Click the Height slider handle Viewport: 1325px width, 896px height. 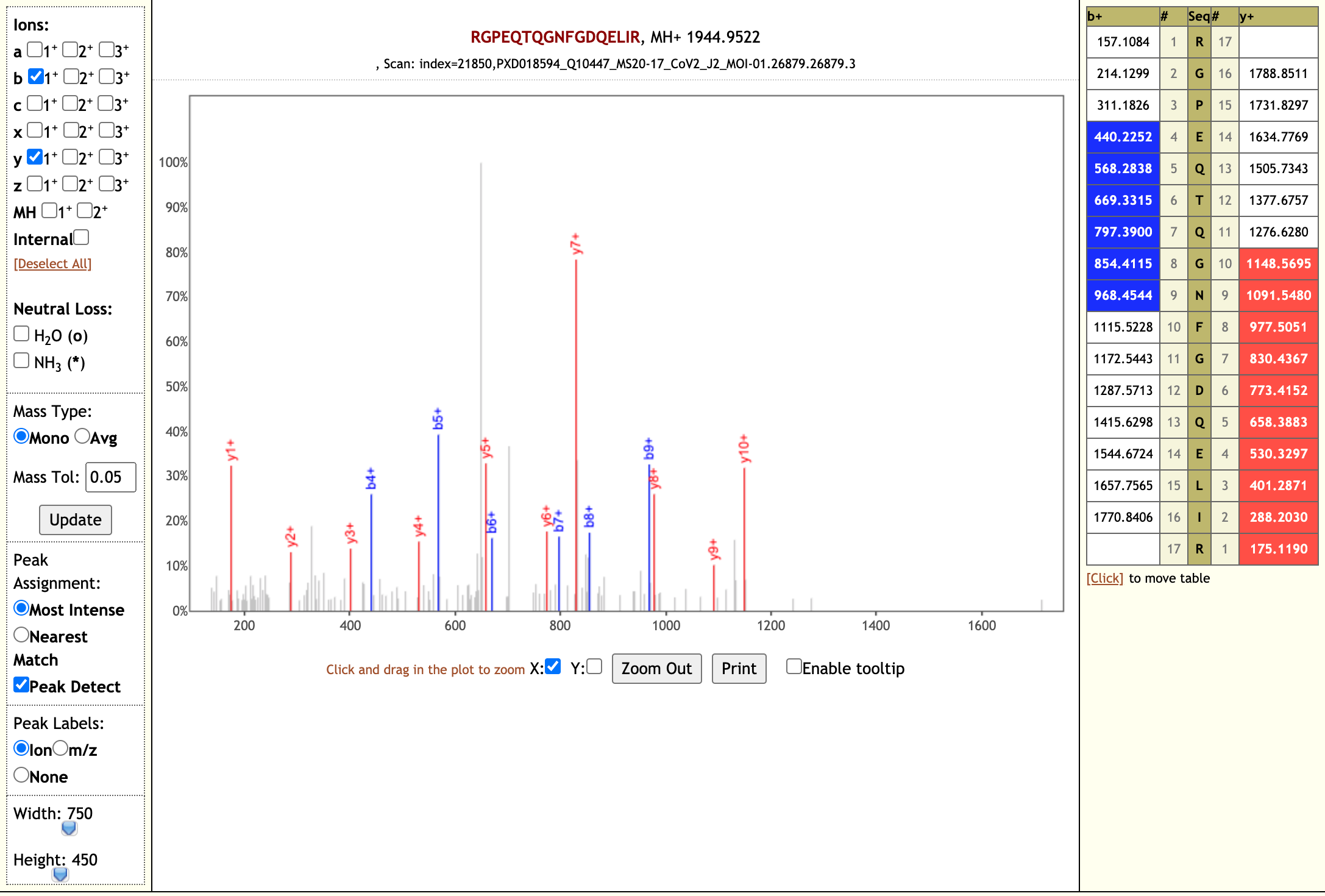[60, 875]
